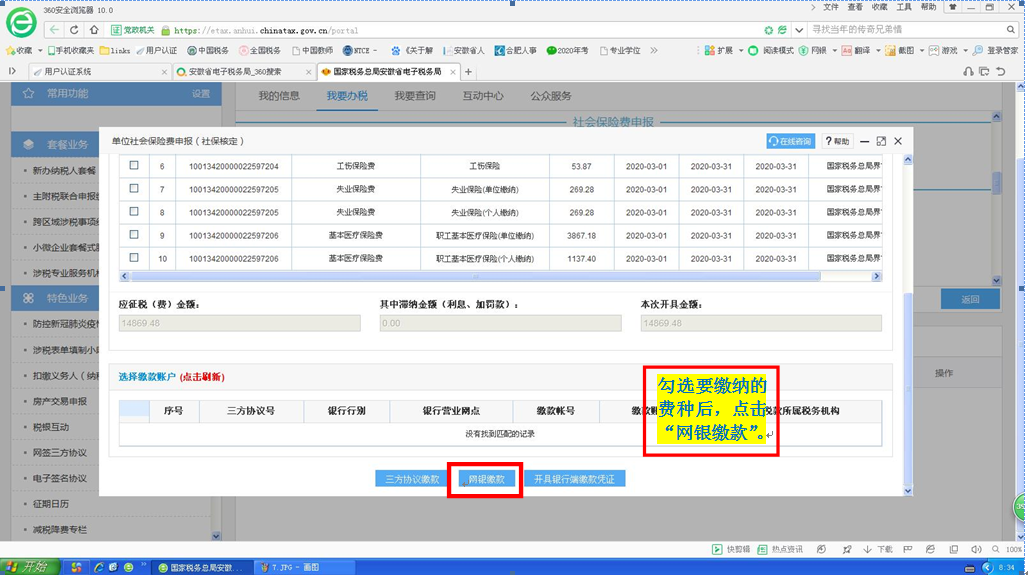Open 游戏 dropdown arrow
Screen dimensions: 1028x575
coord(965,50)
